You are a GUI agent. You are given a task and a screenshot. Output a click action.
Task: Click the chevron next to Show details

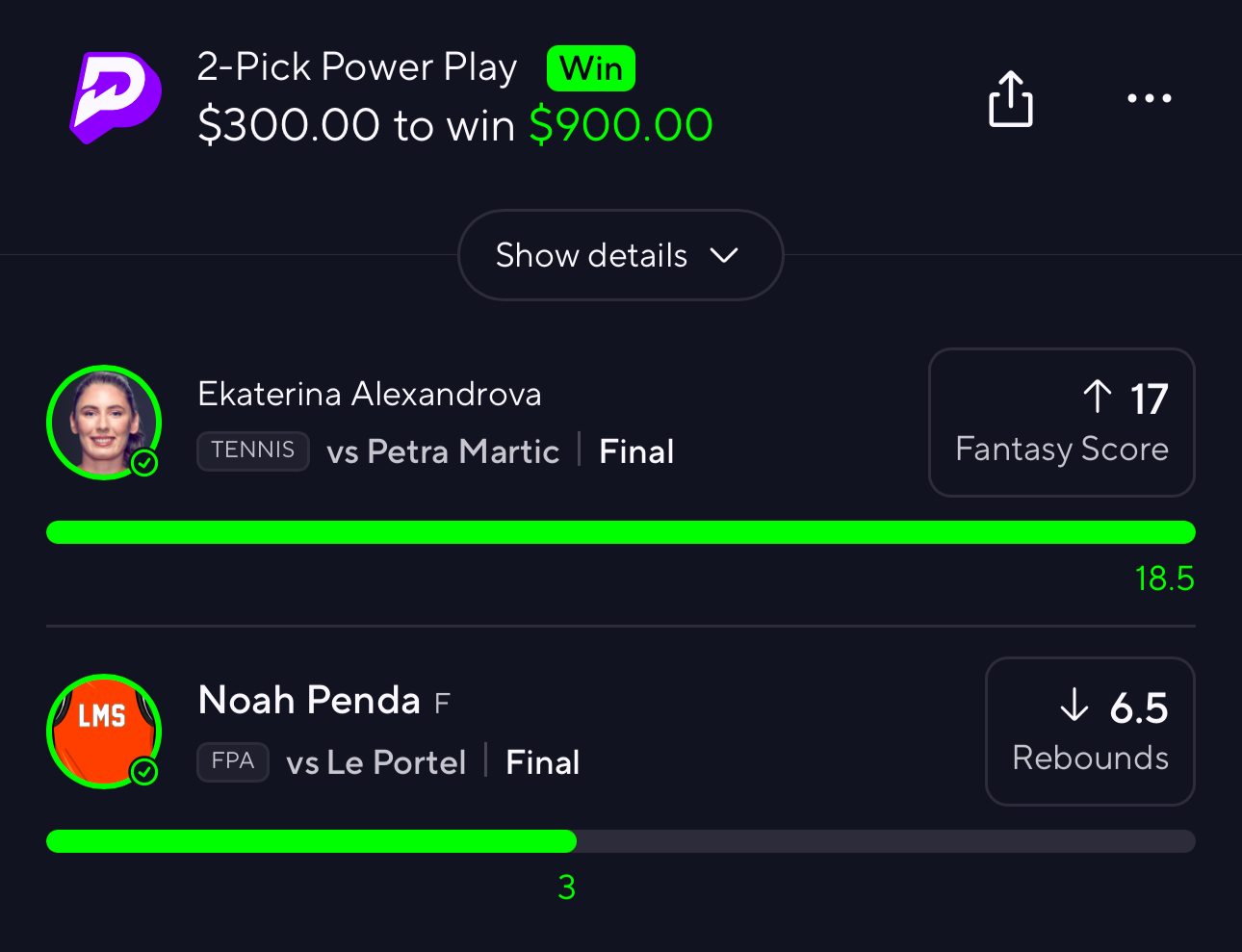click(724, 255)
